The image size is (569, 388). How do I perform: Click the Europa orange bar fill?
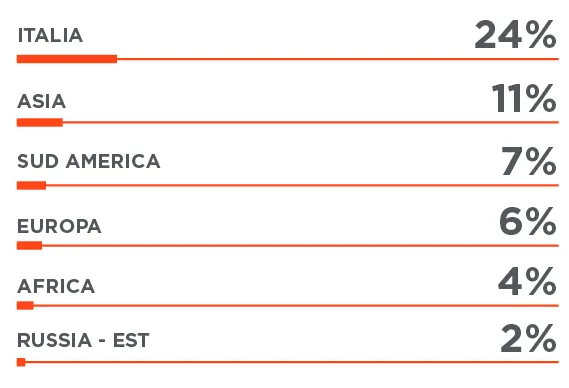pos(29,246)
